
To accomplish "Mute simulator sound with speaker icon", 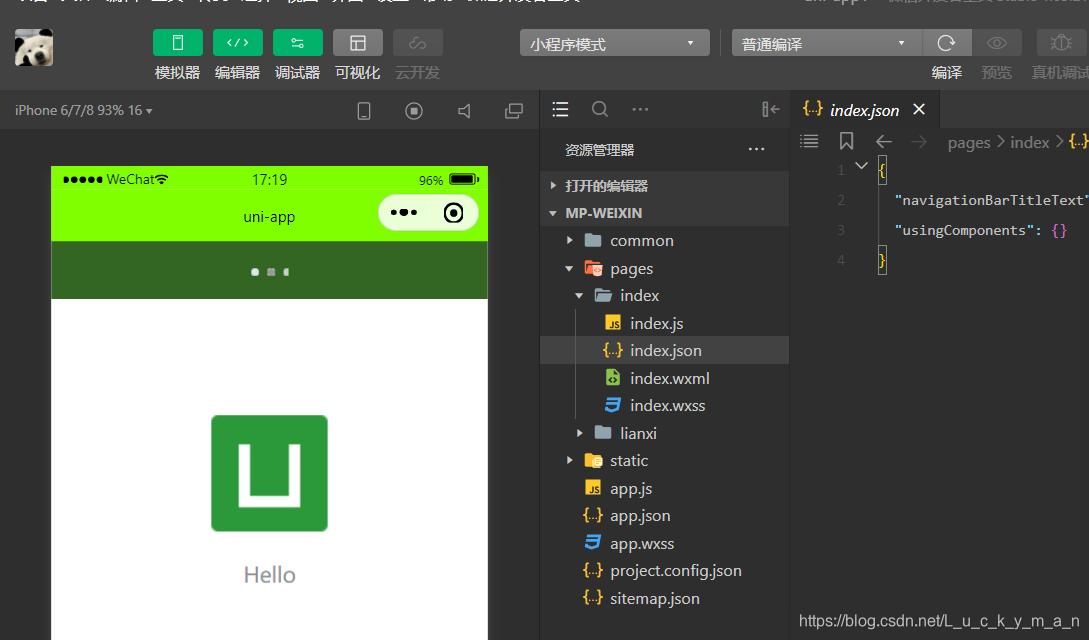I will [x=464, y=111].
